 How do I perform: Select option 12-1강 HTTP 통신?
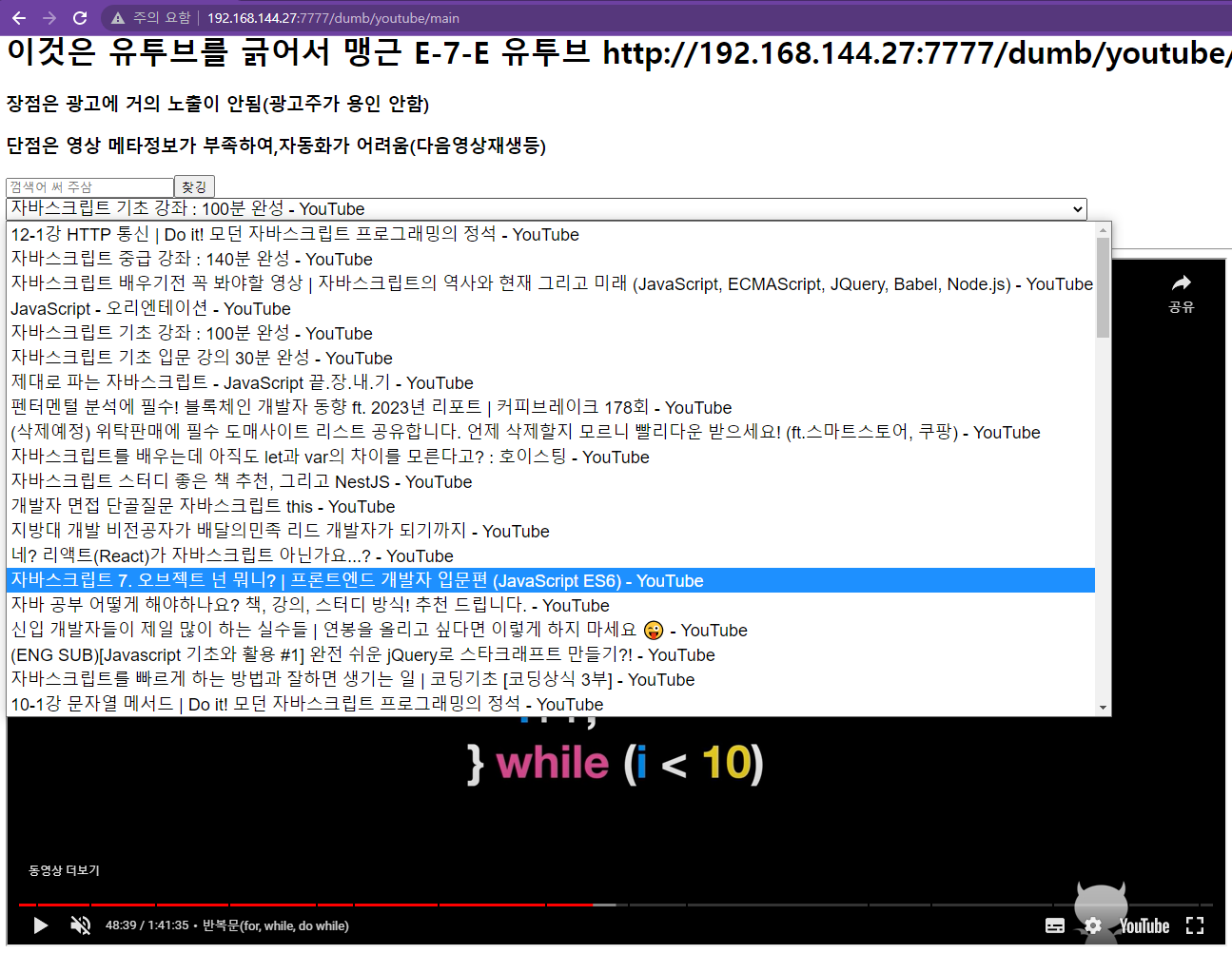point(551,235)
